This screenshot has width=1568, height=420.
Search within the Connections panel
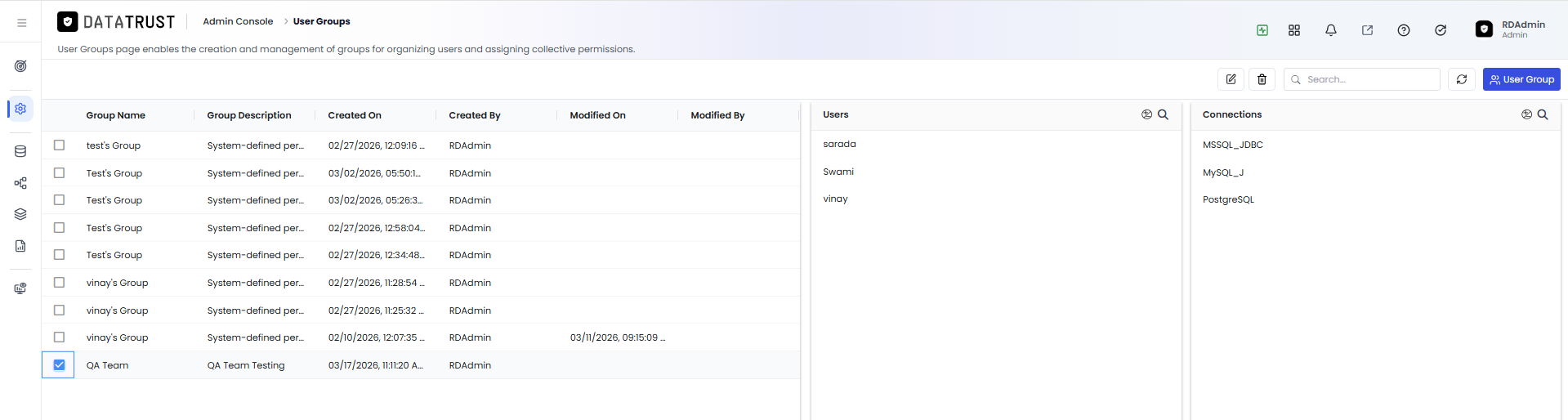point(1543,114)
